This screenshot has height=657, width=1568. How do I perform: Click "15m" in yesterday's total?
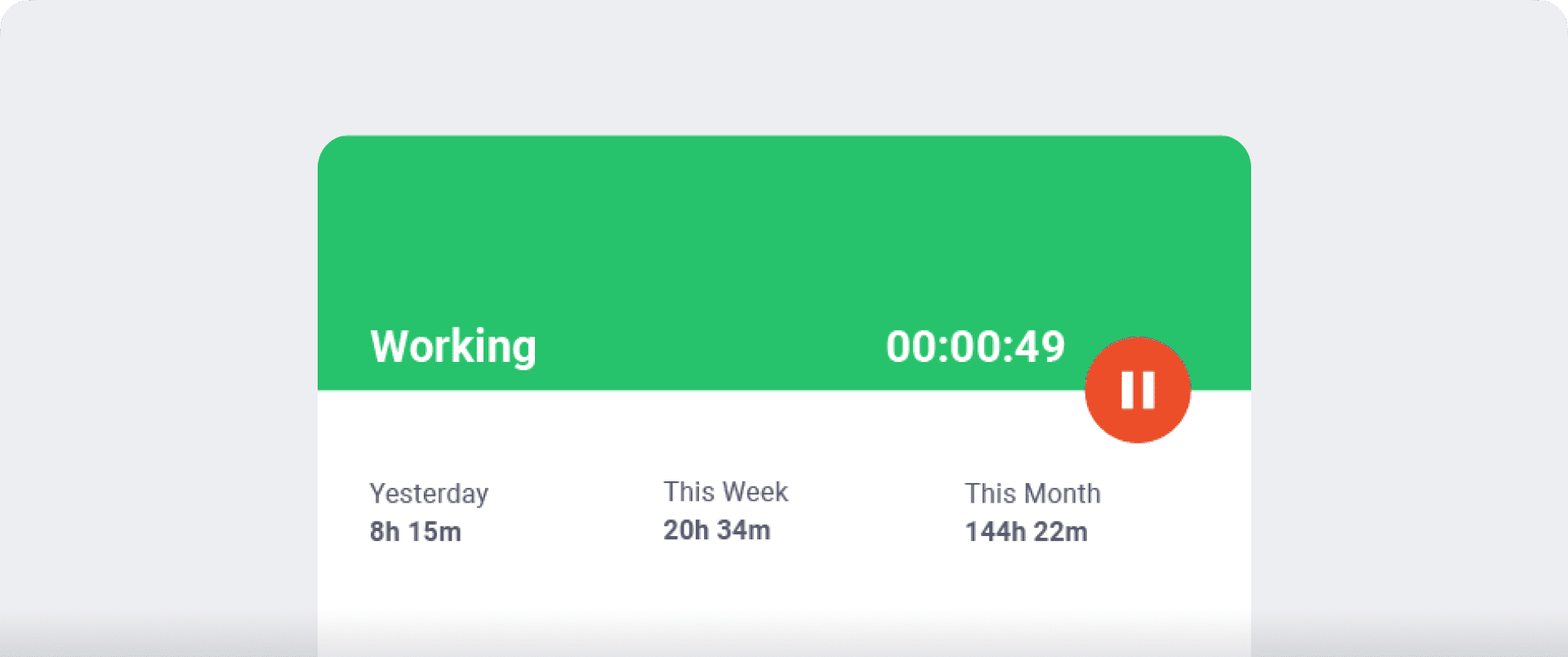(x=435, y=532)
